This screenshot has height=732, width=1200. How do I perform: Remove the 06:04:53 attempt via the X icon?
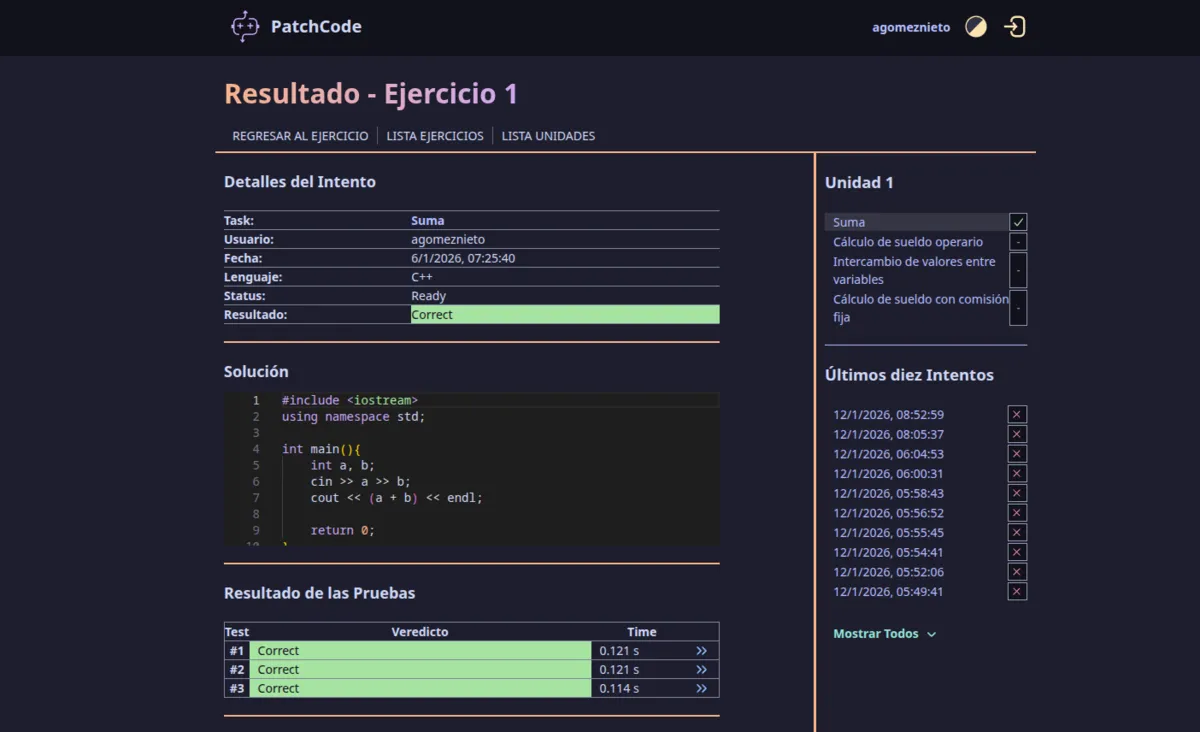1016,453
